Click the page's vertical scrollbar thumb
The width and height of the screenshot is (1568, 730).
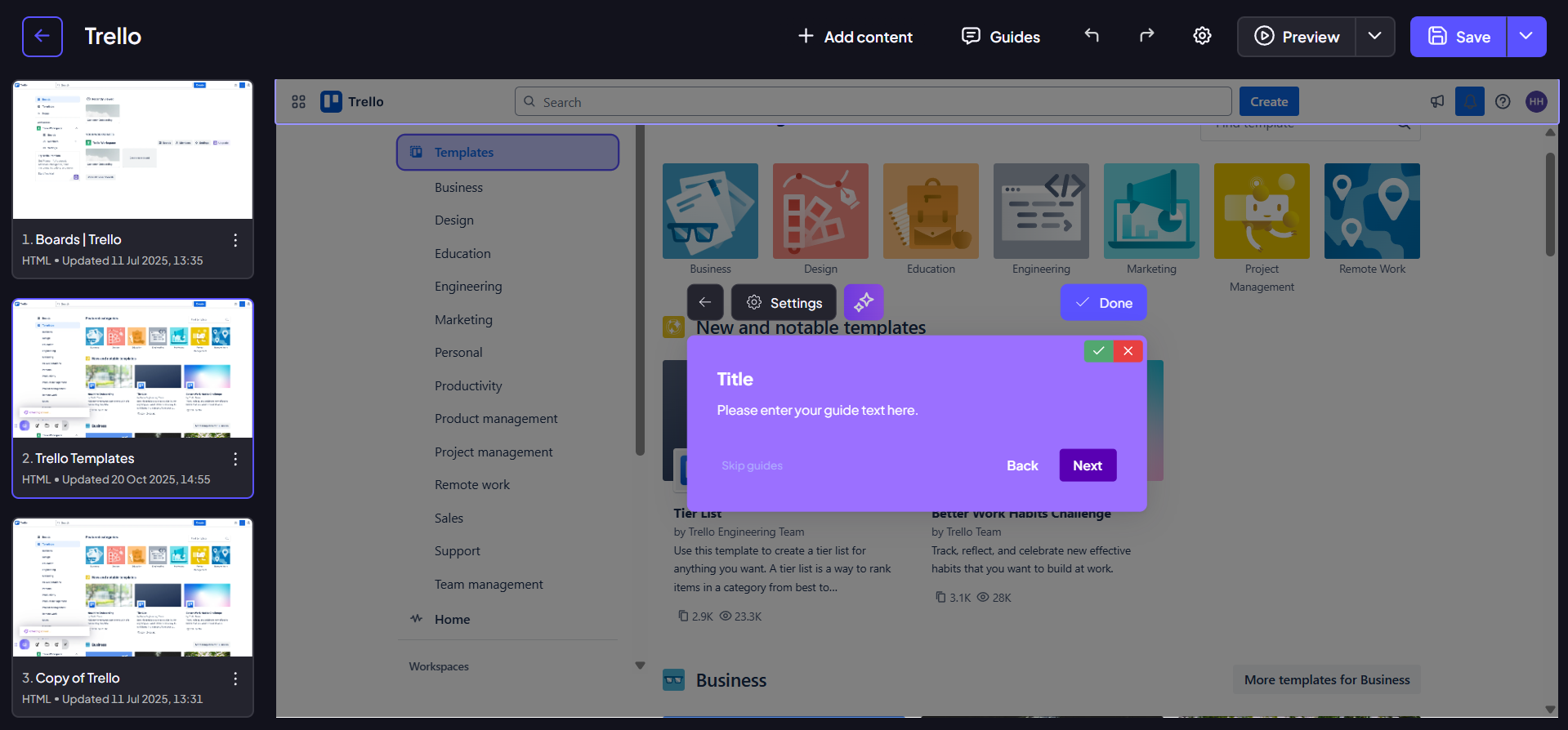[1550, 204]
